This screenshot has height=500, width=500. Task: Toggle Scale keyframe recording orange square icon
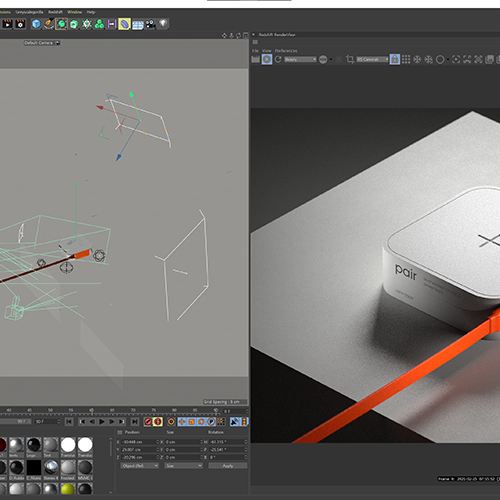click(192, 422)
